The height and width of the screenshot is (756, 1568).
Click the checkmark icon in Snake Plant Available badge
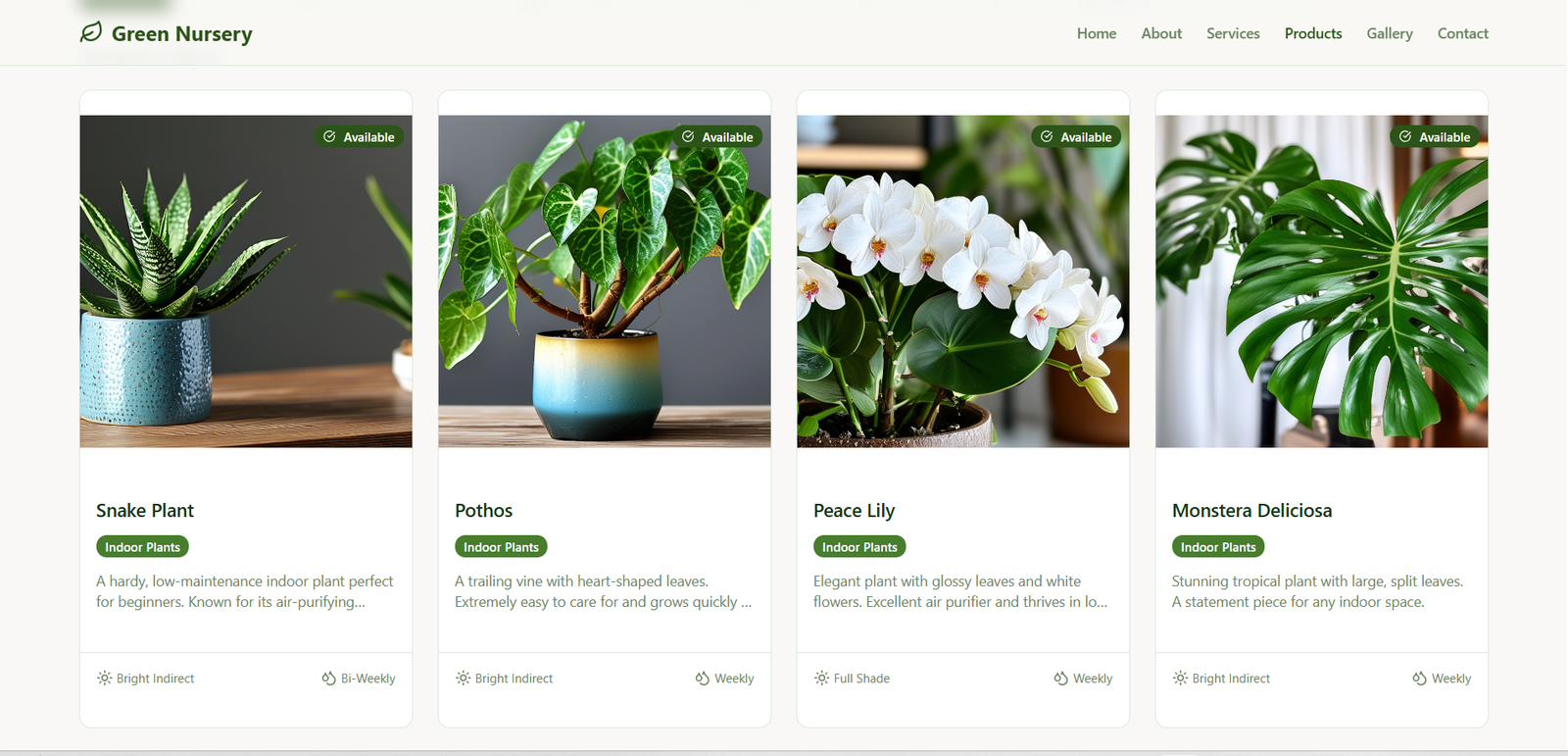(x=329, y=136)
